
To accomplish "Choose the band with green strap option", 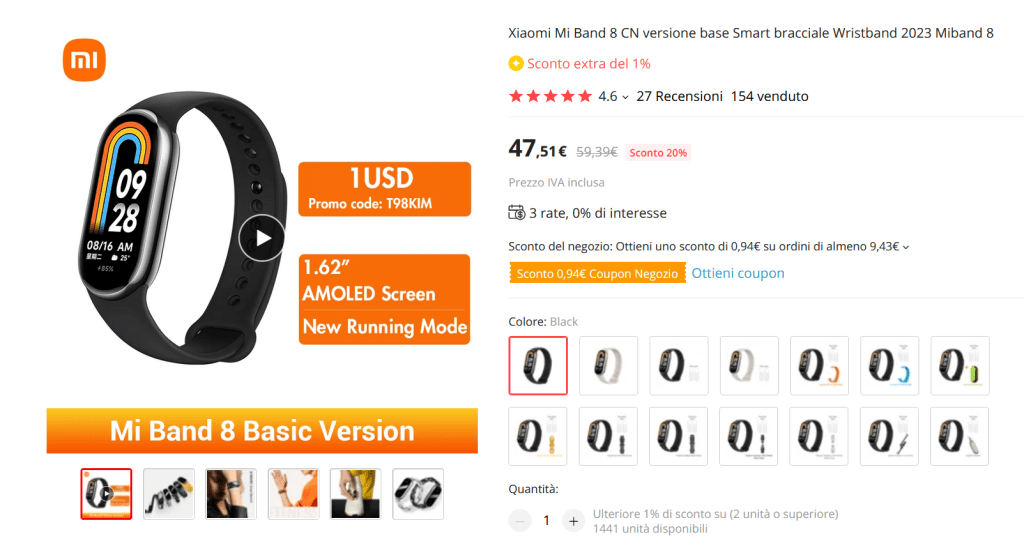I will pyautogui.click(x=960, y=366).
